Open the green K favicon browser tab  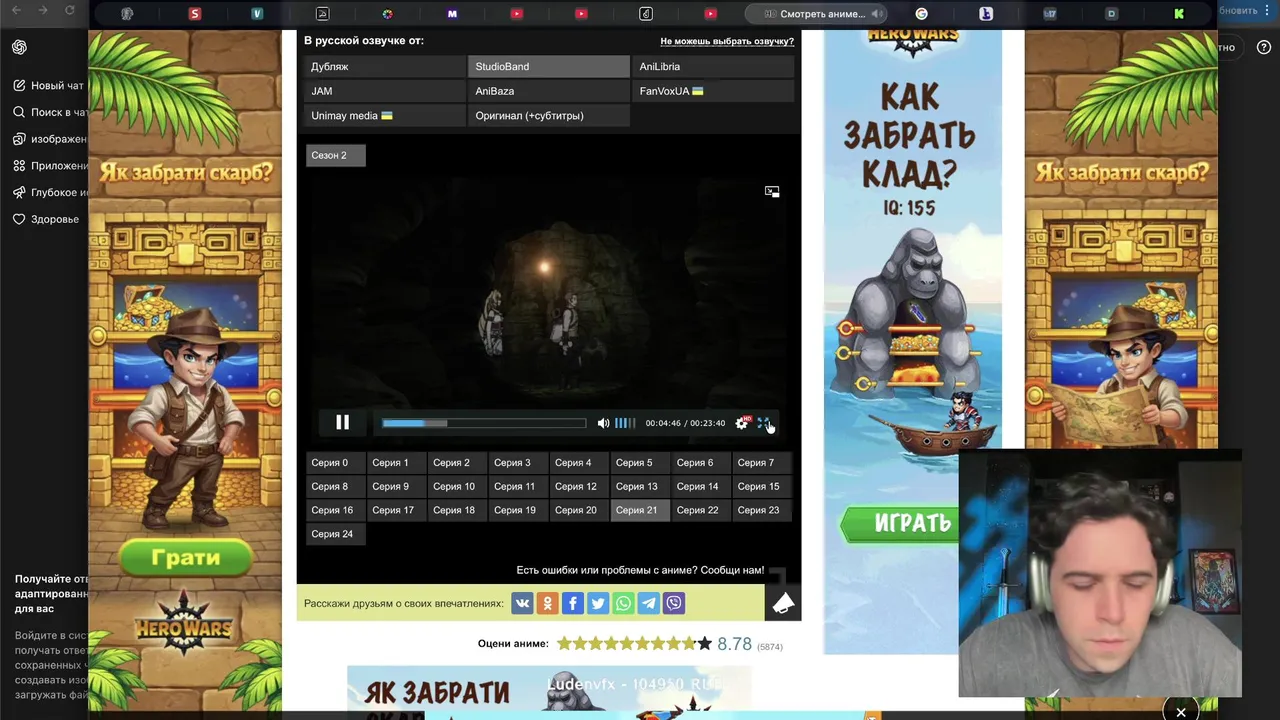1178,14
